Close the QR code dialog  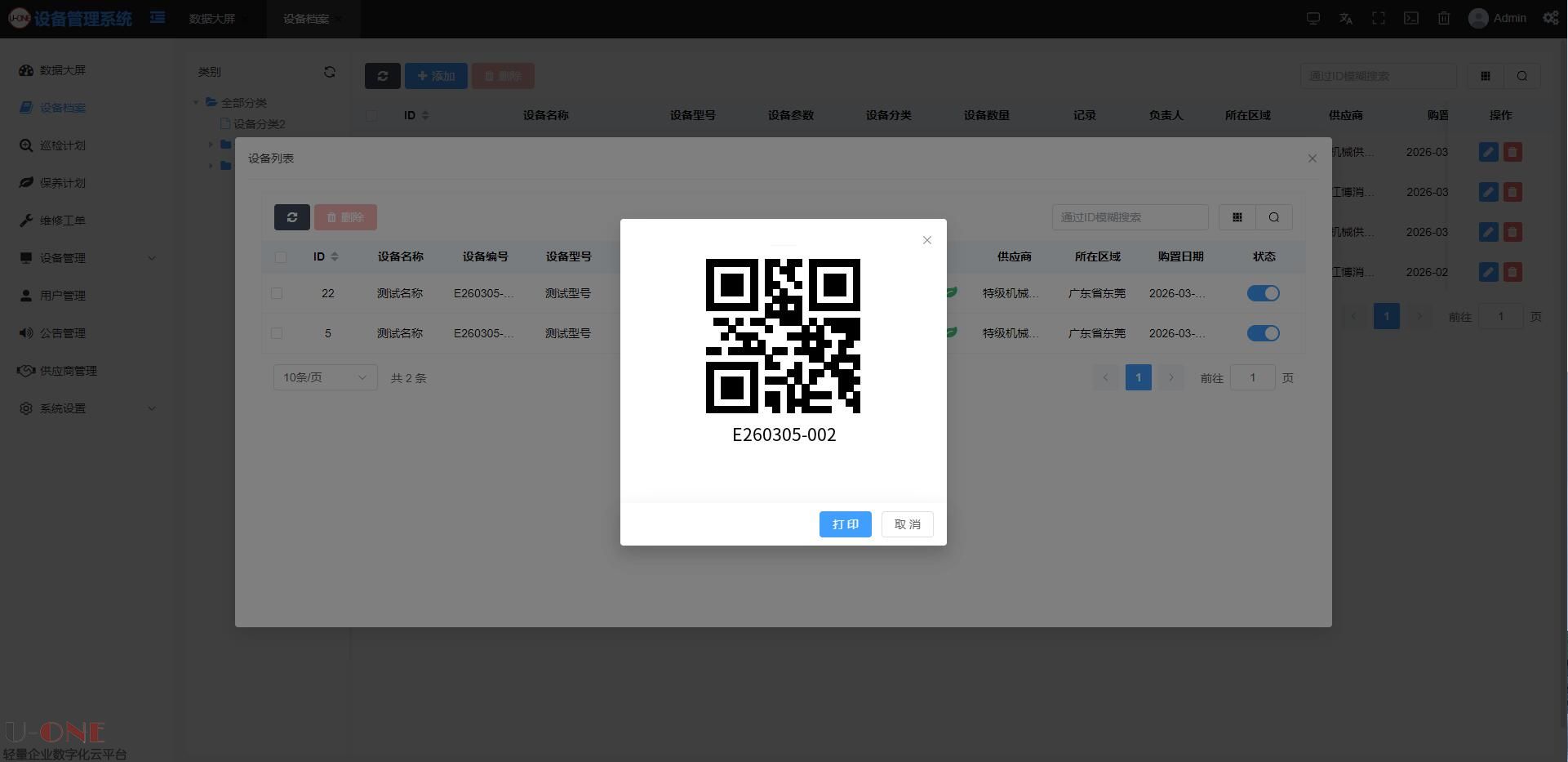tap(926, 240)
